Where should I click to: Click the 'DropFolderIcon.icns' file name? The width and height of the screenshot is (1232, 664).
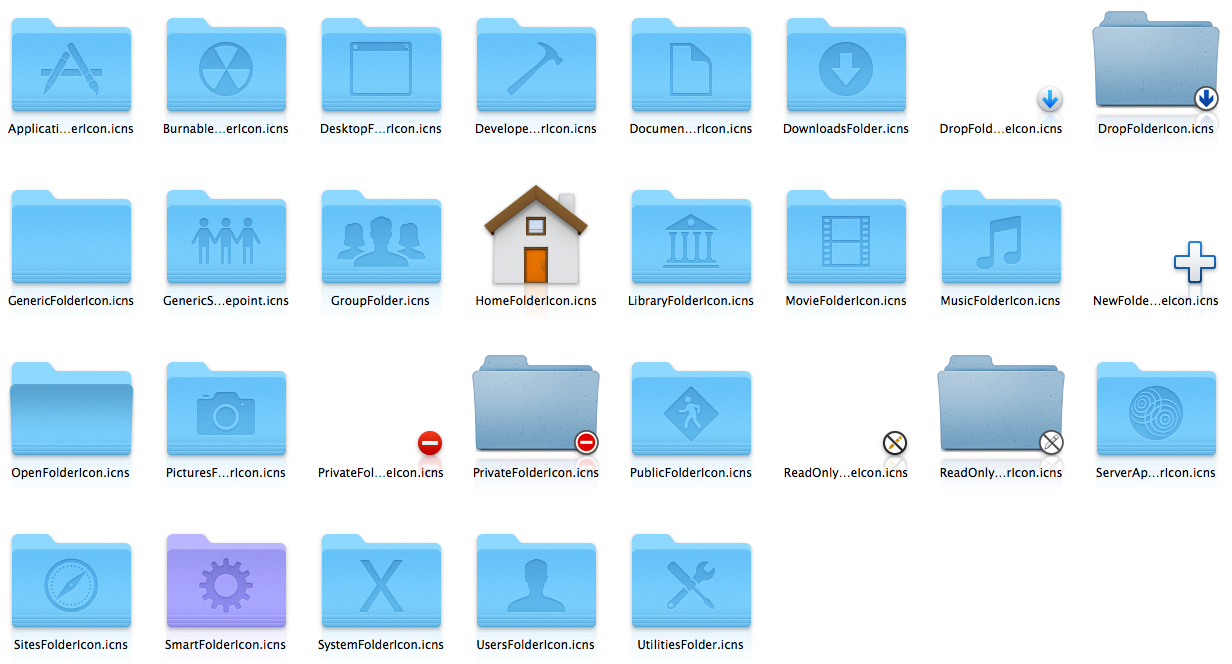(1156, 129)
